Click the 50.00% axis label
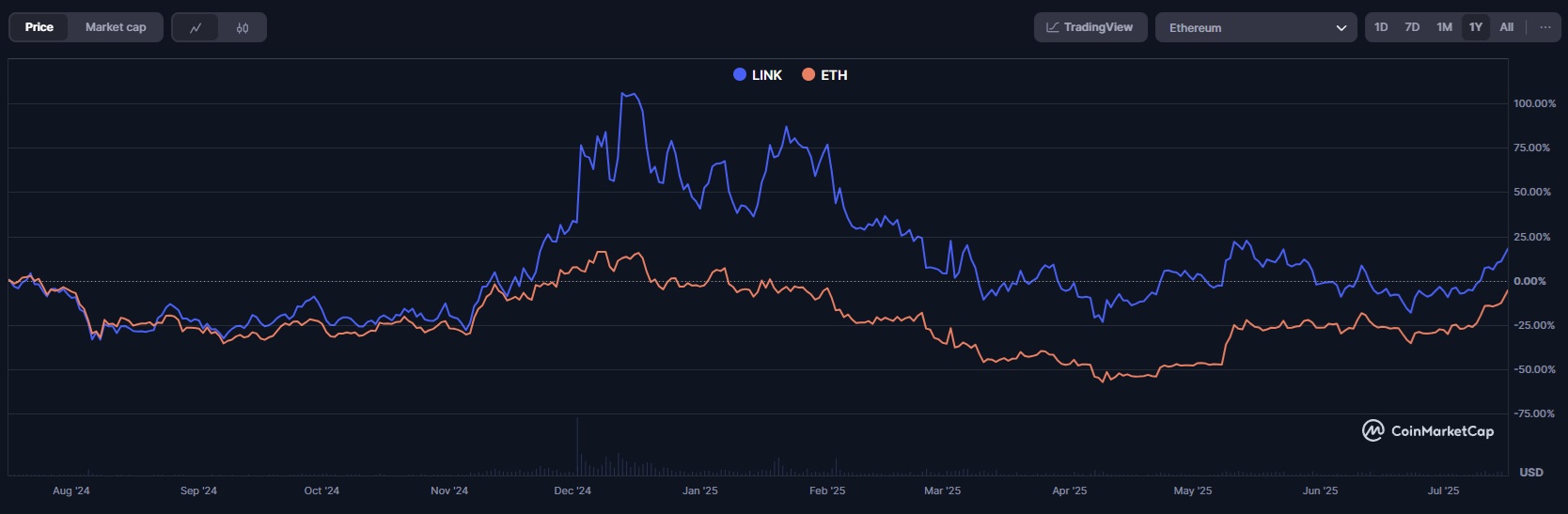The width and height of the screenshot is (1568, 514). [x=1531, y=192]
